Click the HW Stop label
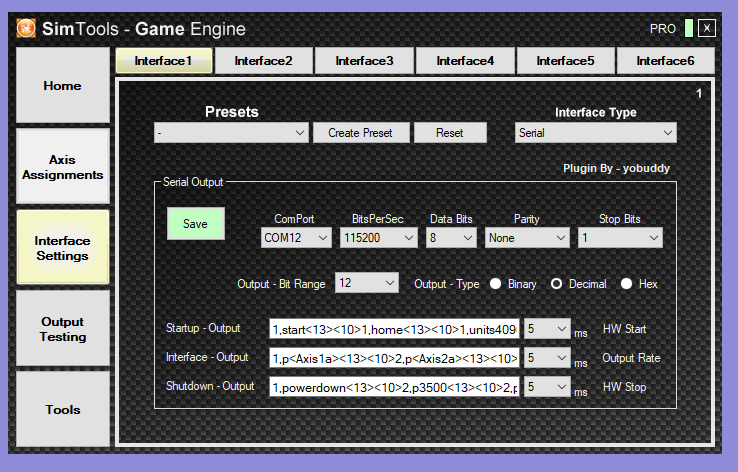The image size is (738, 472). (x=625, y=387)
